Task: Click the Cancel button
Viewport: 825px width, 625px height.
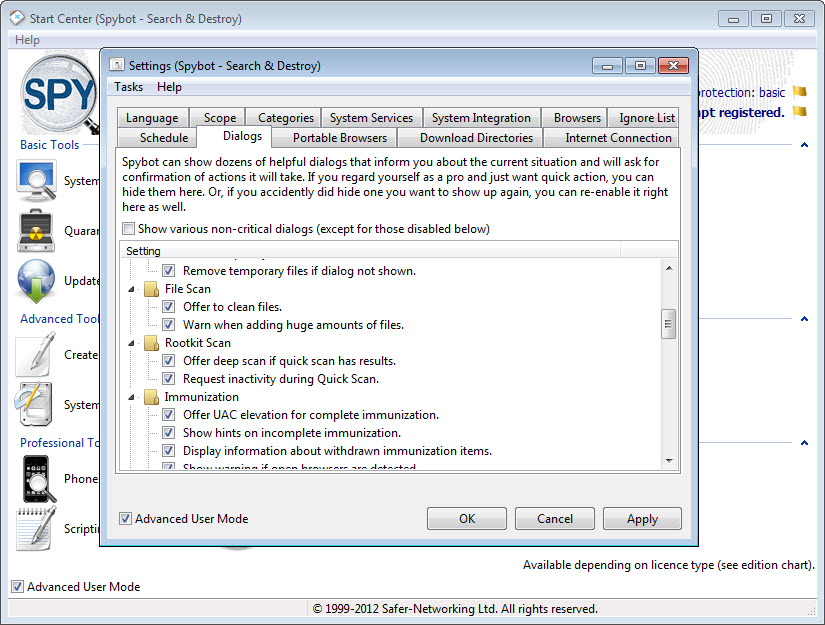Action: click(555, 519)
